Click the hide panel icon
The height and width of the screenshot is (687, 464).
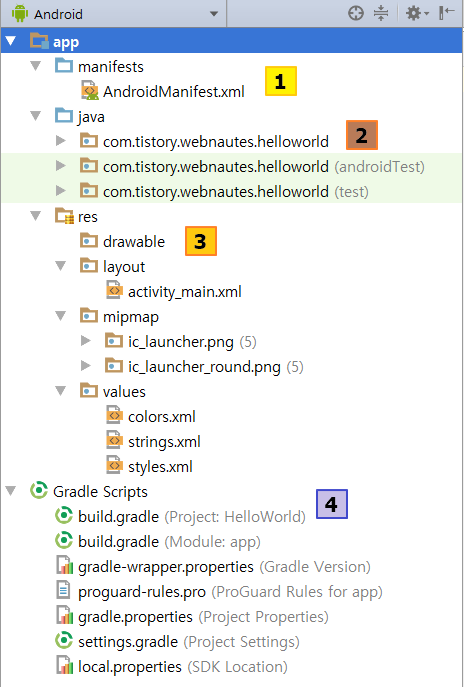[x=446, y=13]
